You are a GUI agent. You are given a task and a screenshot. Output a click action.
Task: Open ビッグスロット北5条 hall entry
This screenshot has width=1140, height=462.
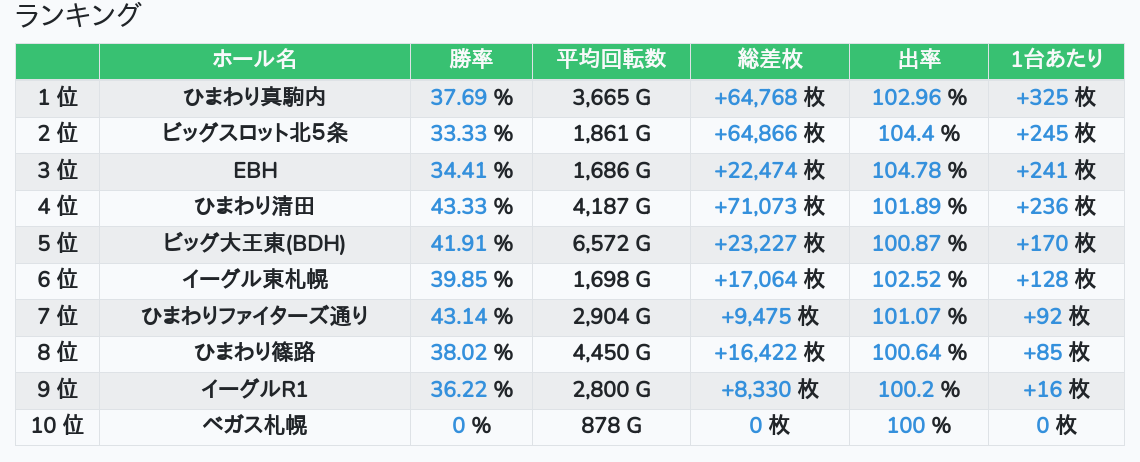(255, 134)
